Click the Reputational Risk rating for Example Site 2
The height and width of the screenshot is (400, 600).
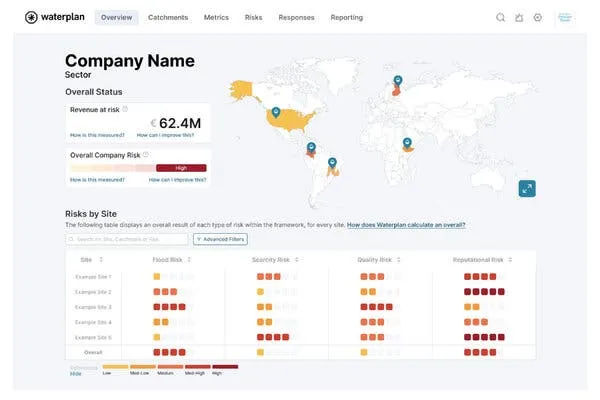484,292
